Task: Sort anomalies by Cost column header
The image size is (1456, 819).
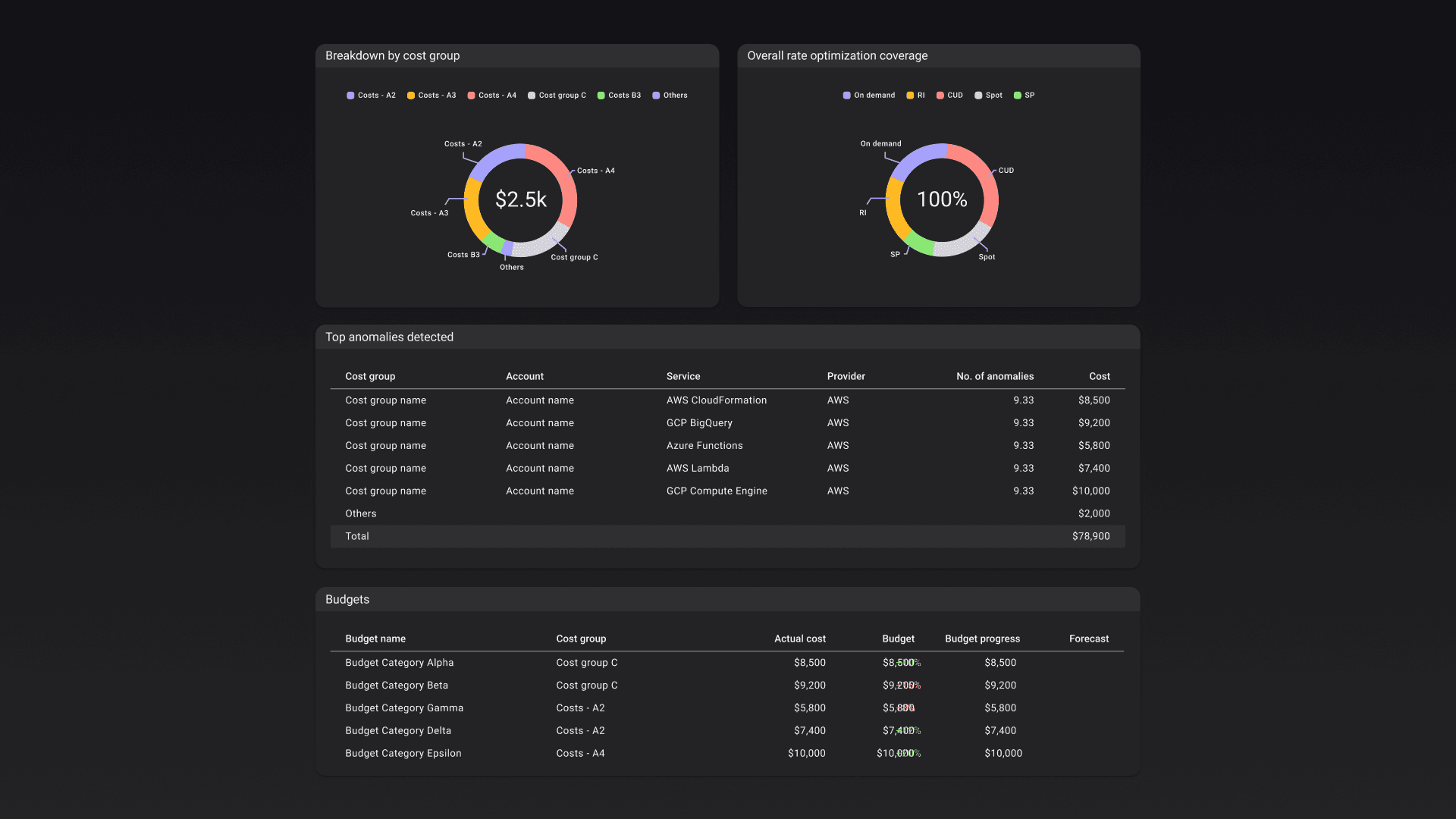Action: coord(1099,376)
